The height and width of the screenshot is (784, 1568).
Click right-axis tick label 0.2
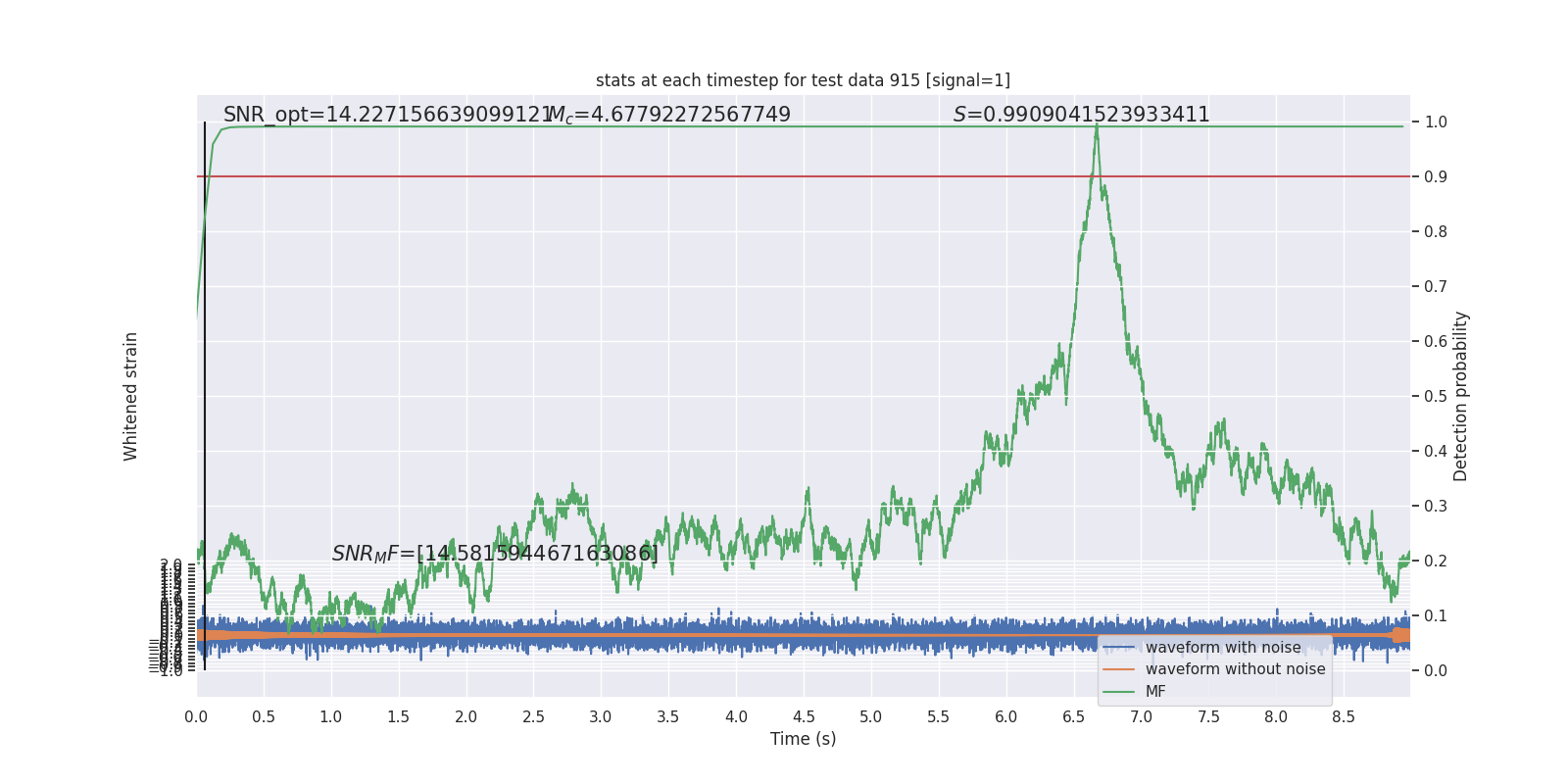pyautogui.click(x=1436, y=562)
